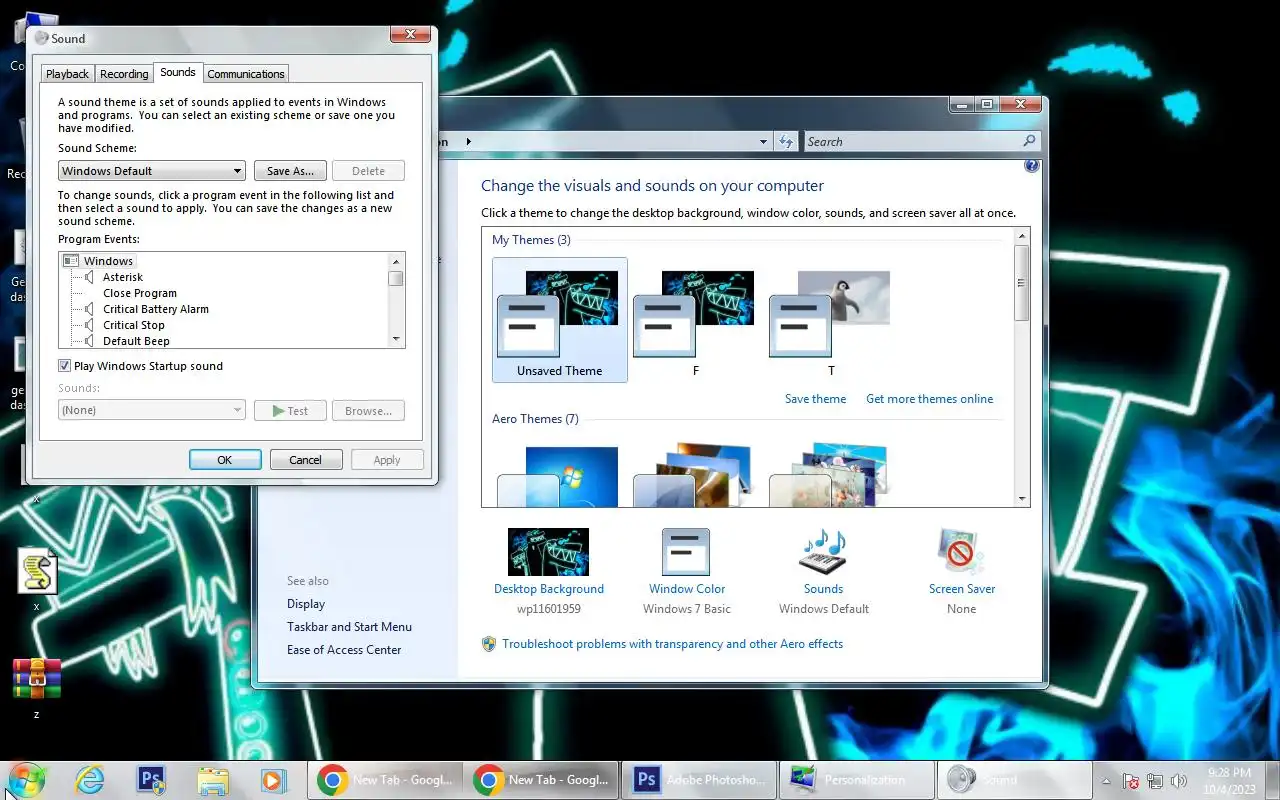
Task: Select the script file desktop icon x
Action: (x=37, y=572)
